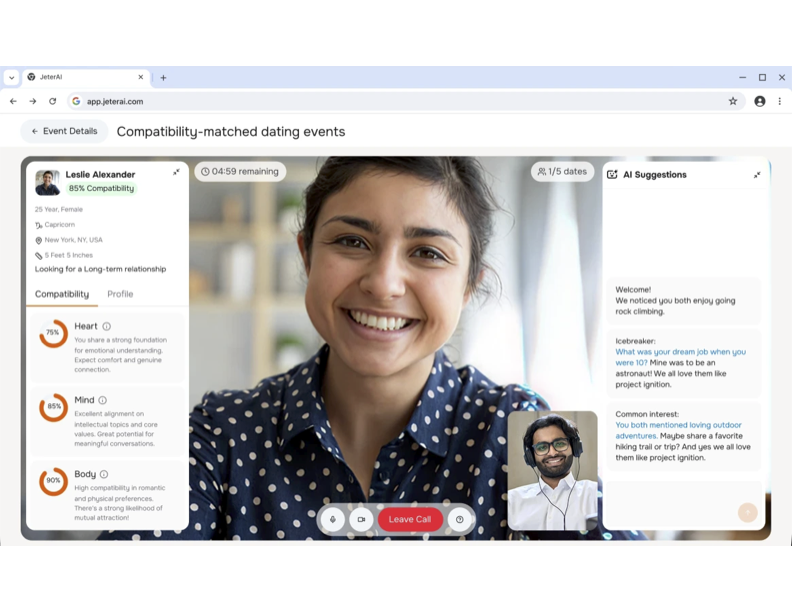Open the browser profile account icon
Screen dimensions: 792x612
[x=760, y=101]
